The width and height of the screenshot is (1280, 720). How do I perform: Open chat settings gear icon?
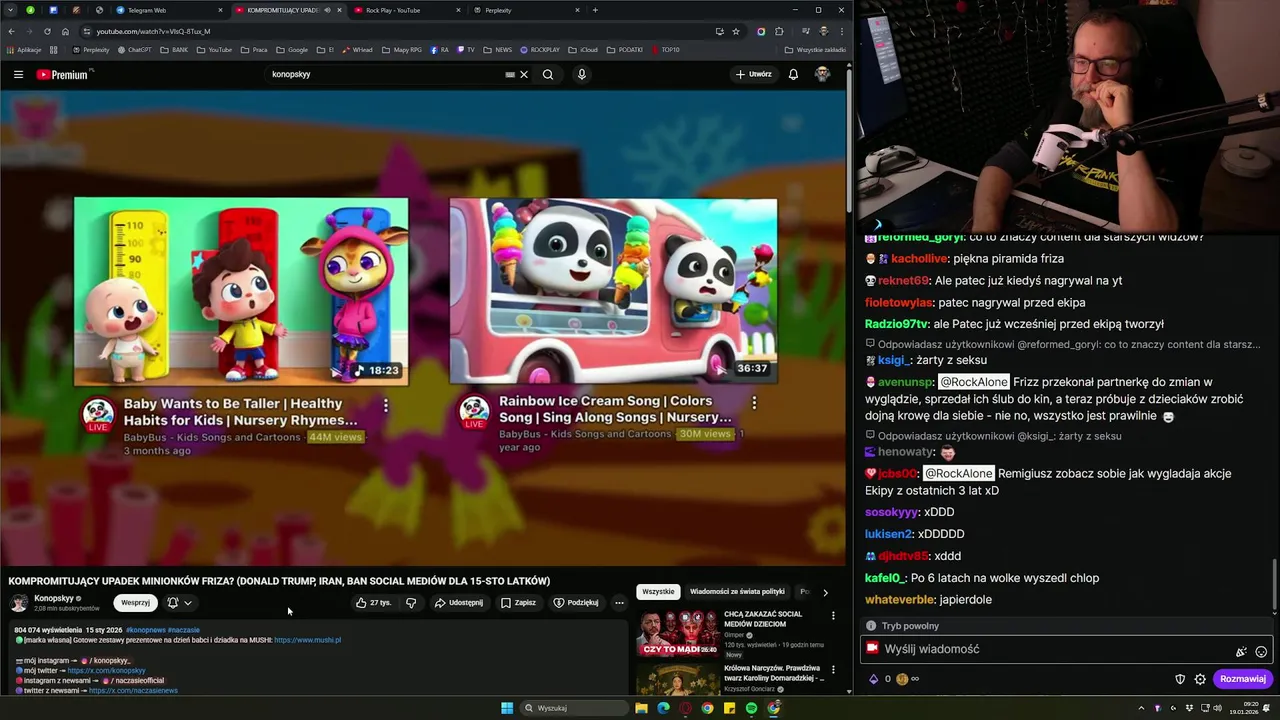pyautogui.click(x=1200, y=679)
